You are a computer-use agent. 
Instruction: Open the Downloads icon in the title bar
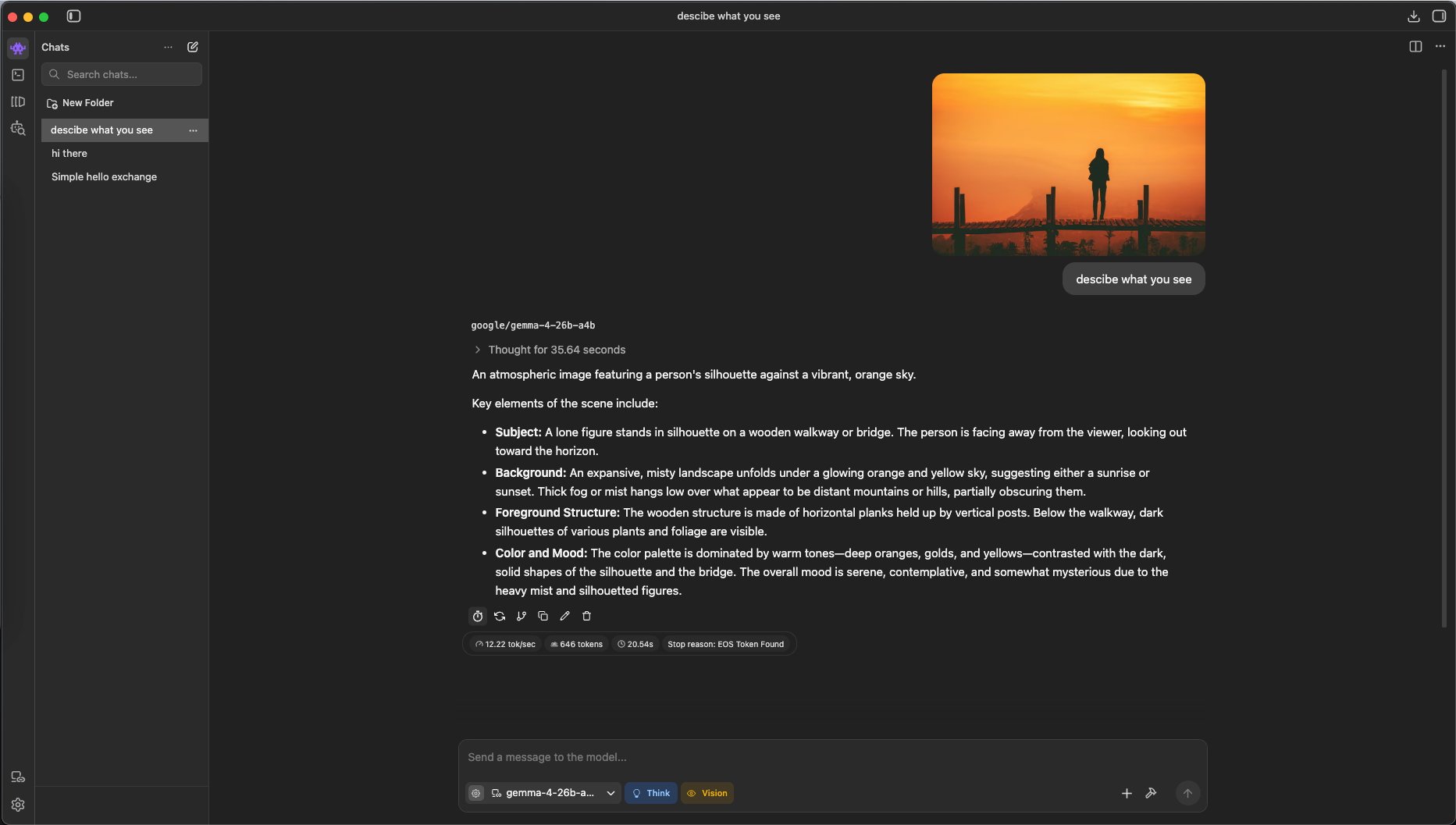click(x=1413, y=16)
